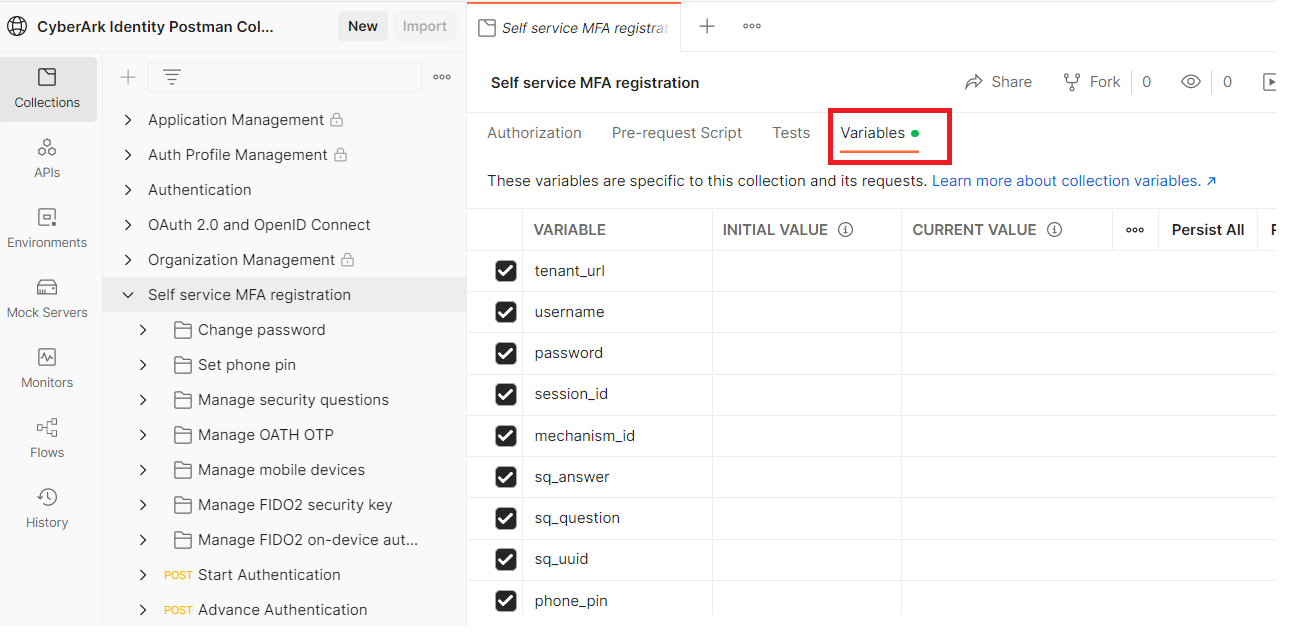Click the info icon next to INITIAL VALUE

click(x=845, y=230)
